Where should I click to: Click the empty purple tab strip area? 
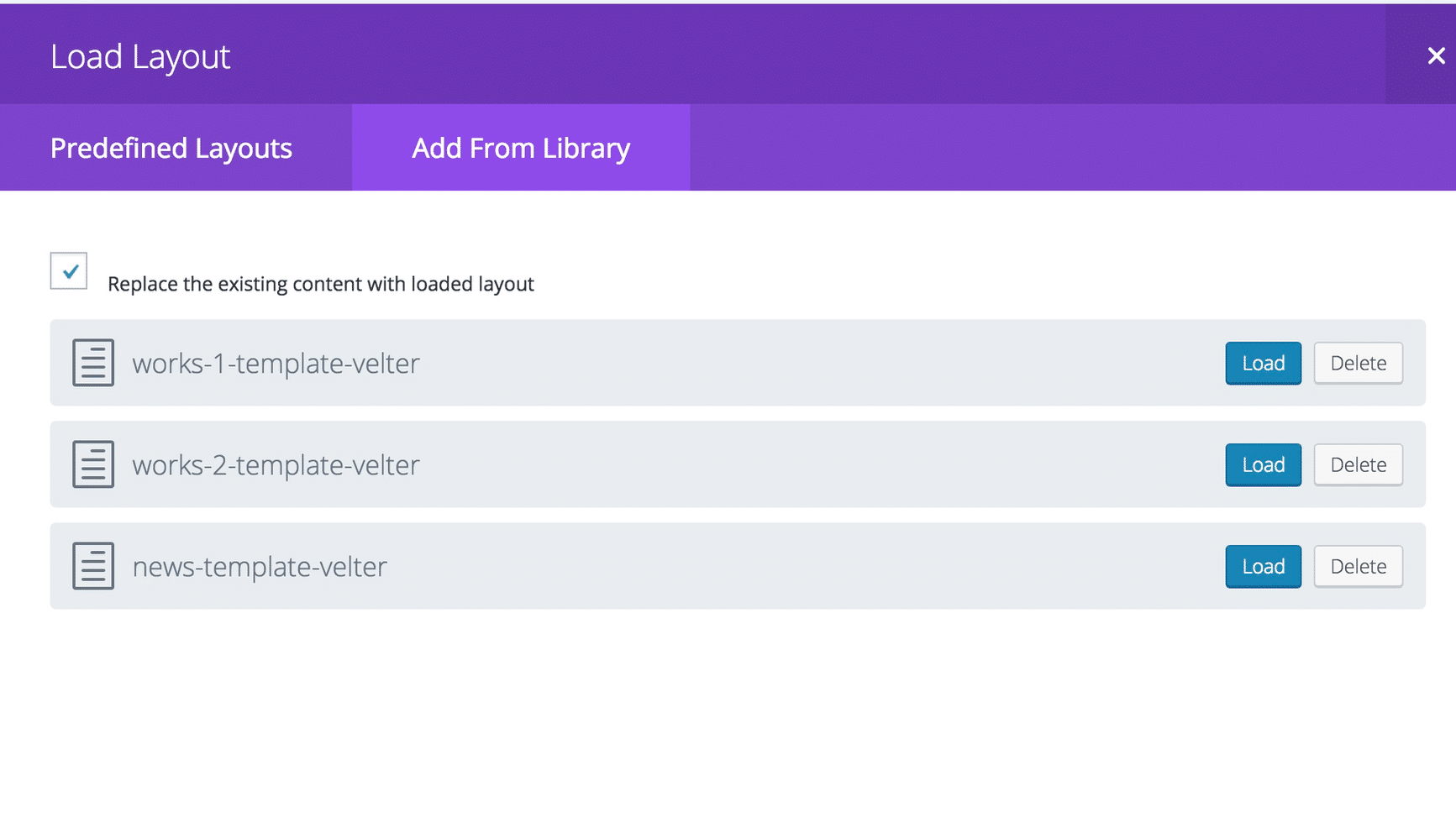point(1073,148)
